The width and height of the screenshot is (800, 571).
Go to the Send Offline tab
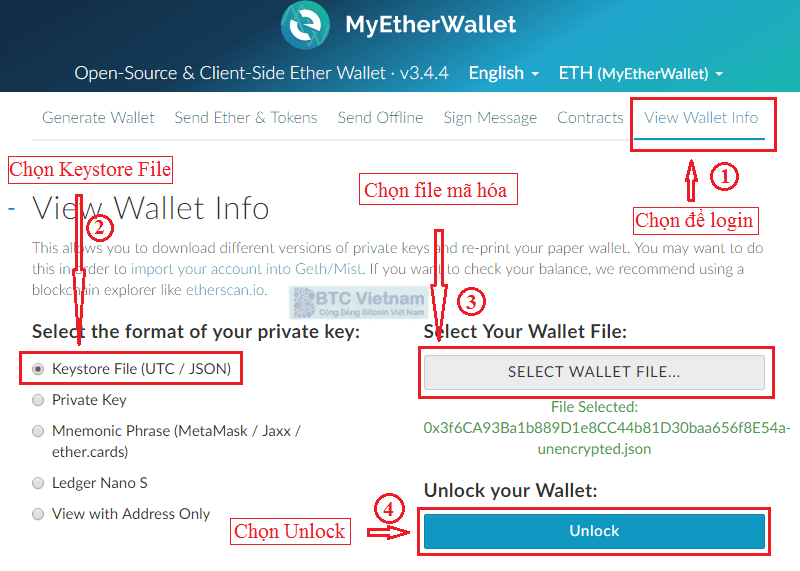pos(380,118)
